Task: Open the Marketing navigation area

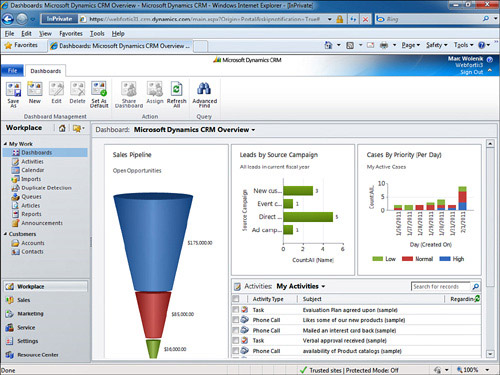Action: [30, 314]
